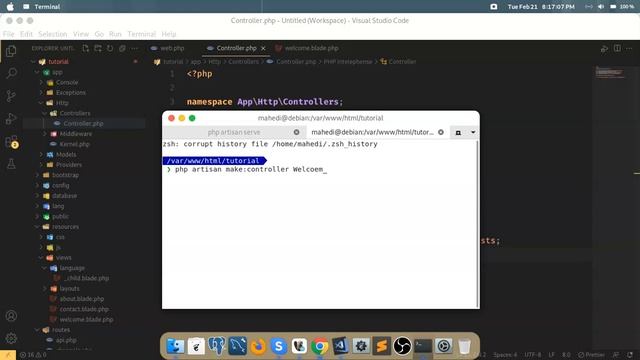Click the New Folder icon in the Explorer header
This screenshot has height=360, width=640.
point(98,48)
